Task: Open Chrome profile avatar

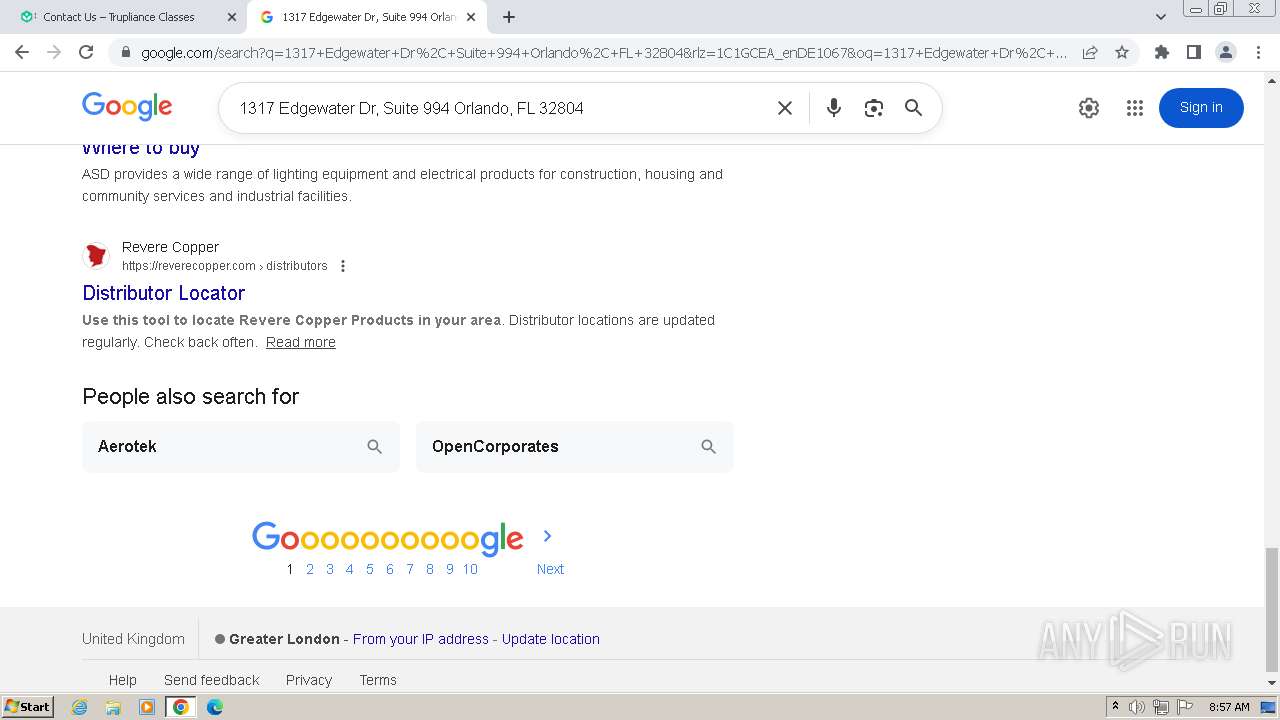Action: 1225,52
